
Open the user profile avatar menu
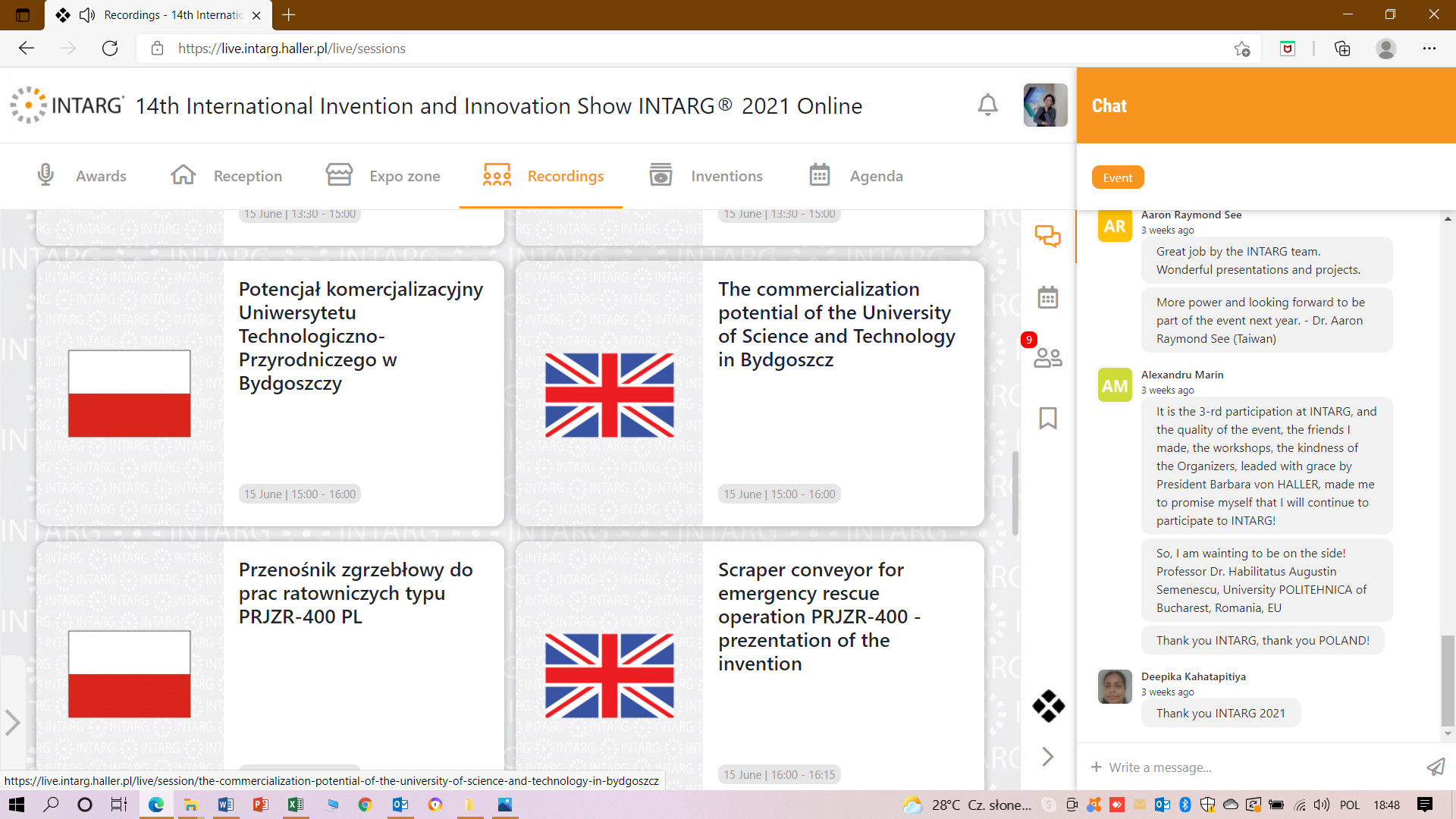coord(1045,105)
